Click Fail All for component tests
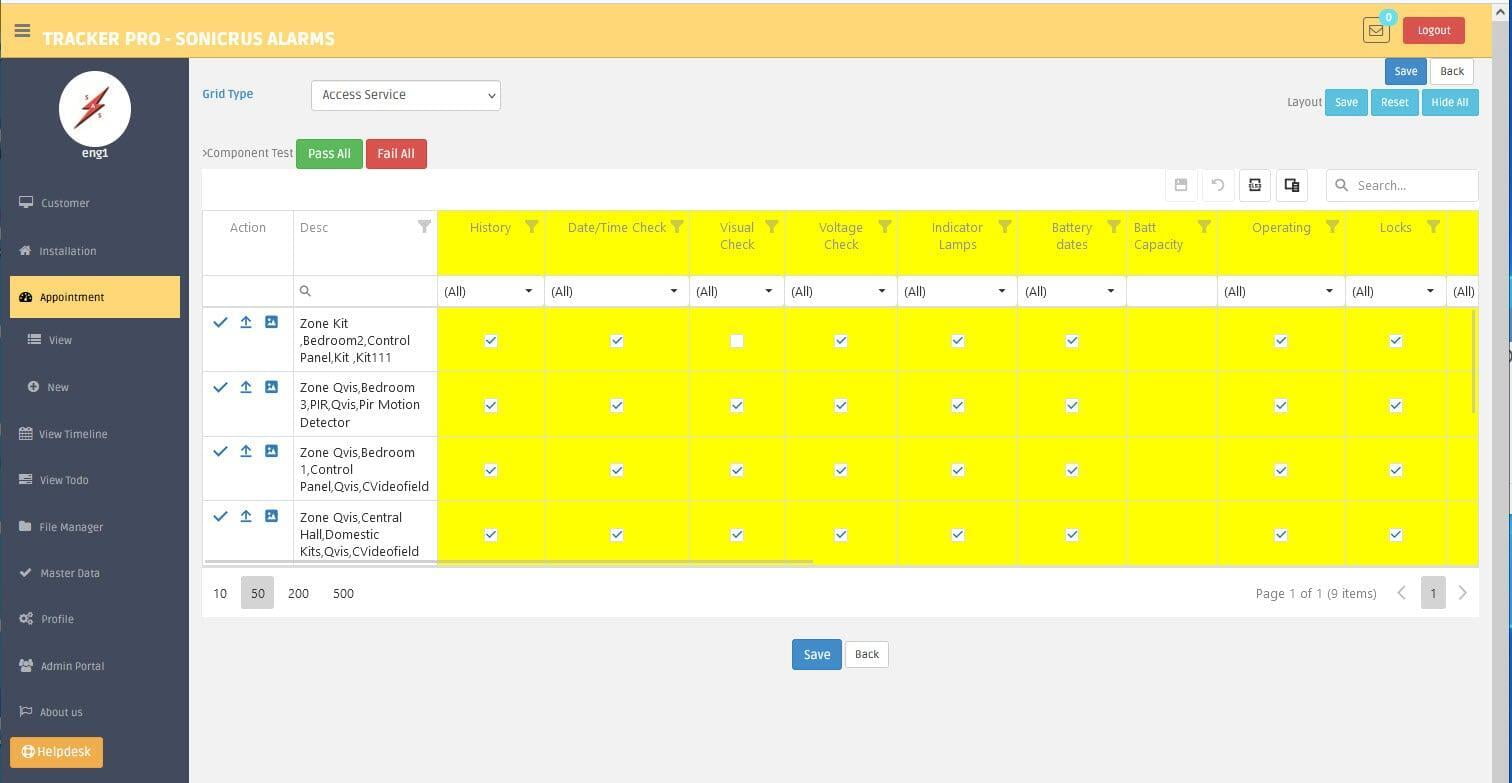This screenshot has height=783, width=1512. [396, 153]
